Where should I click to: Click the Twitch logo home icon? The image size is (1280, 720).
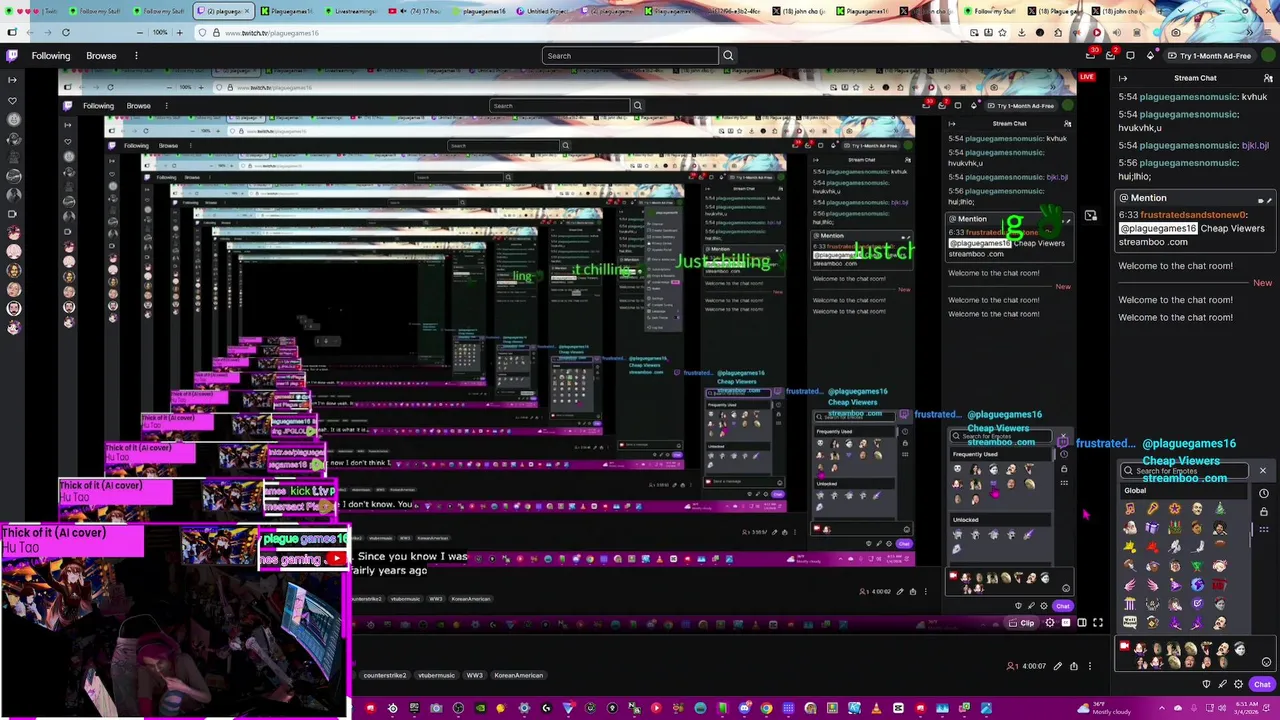[12, 55]
